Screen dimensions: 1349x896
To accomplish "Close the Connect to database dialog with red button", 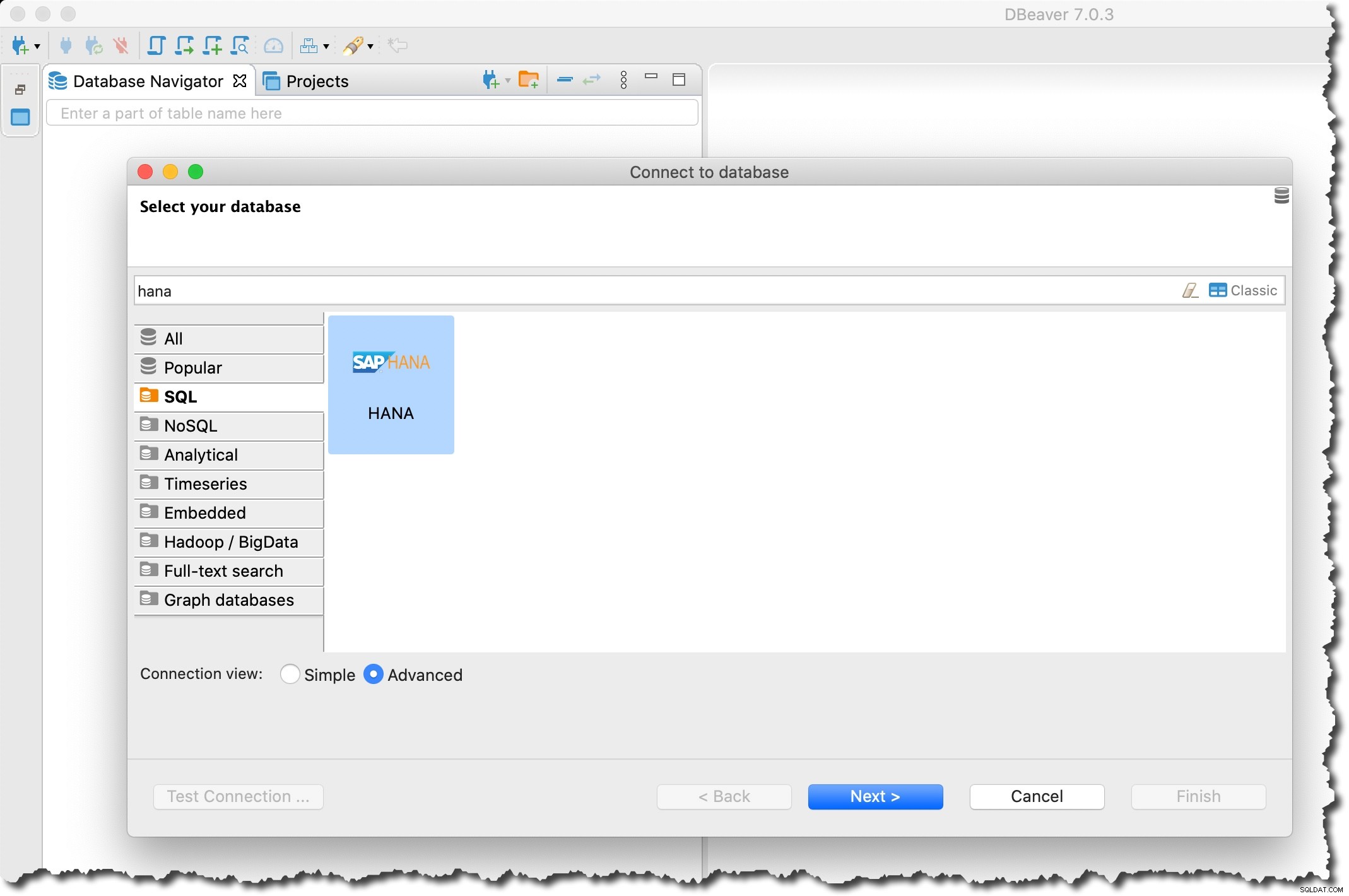I will [x=145, y=172].
